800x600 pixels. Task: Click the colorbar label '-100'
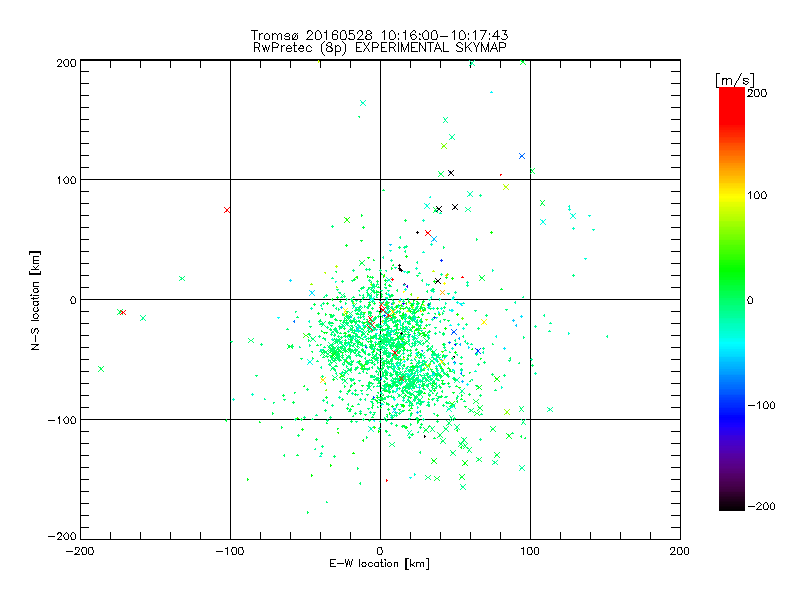(x=761, y=406)
